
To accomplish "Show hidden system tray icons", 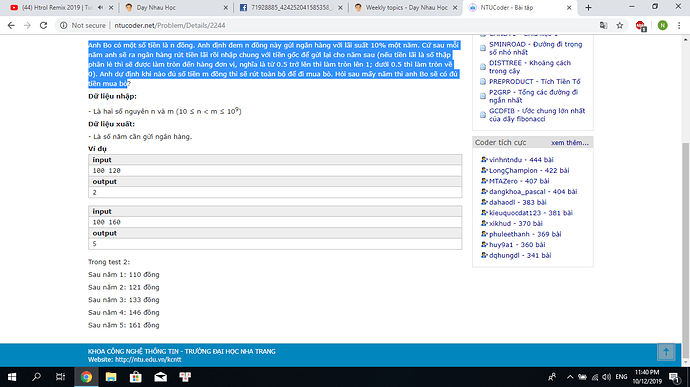I will click(570, 377).
